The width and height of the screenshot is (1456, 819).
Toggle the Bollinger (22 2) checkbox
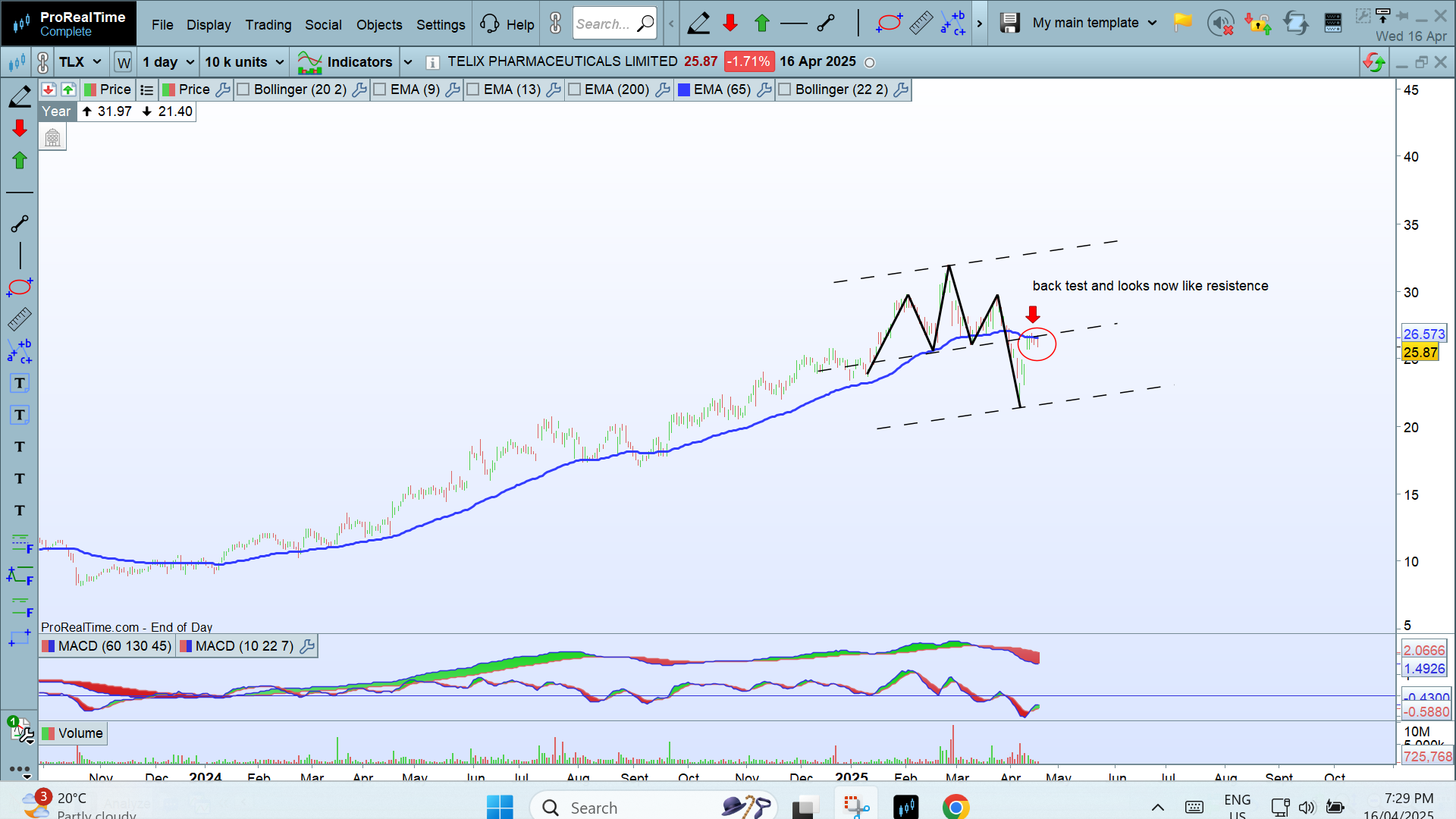pos(785,89)
